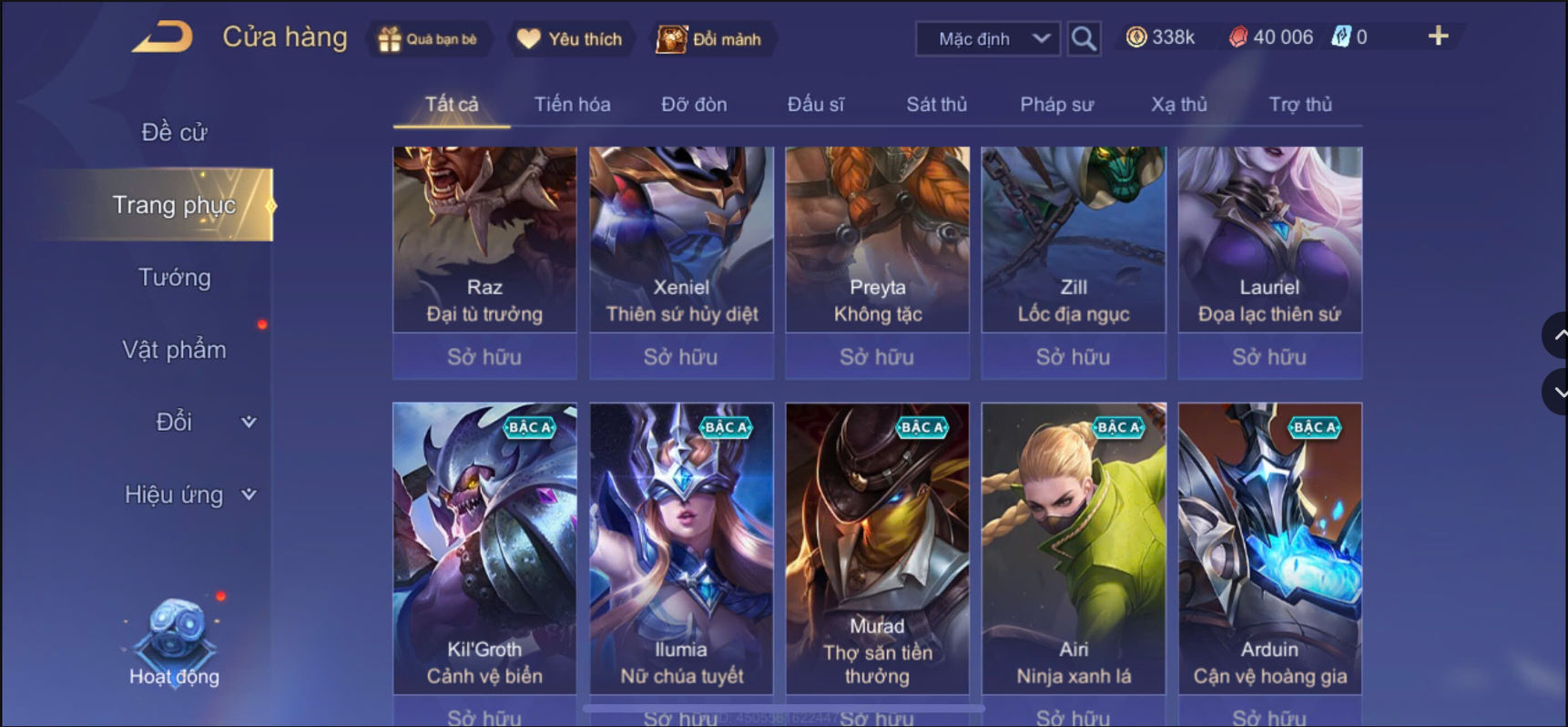Viewport: 1568px width, 727px height.
Task: Select the Murad Thợ săn tiền thưởng skin
Action: (x=877, y=548)
